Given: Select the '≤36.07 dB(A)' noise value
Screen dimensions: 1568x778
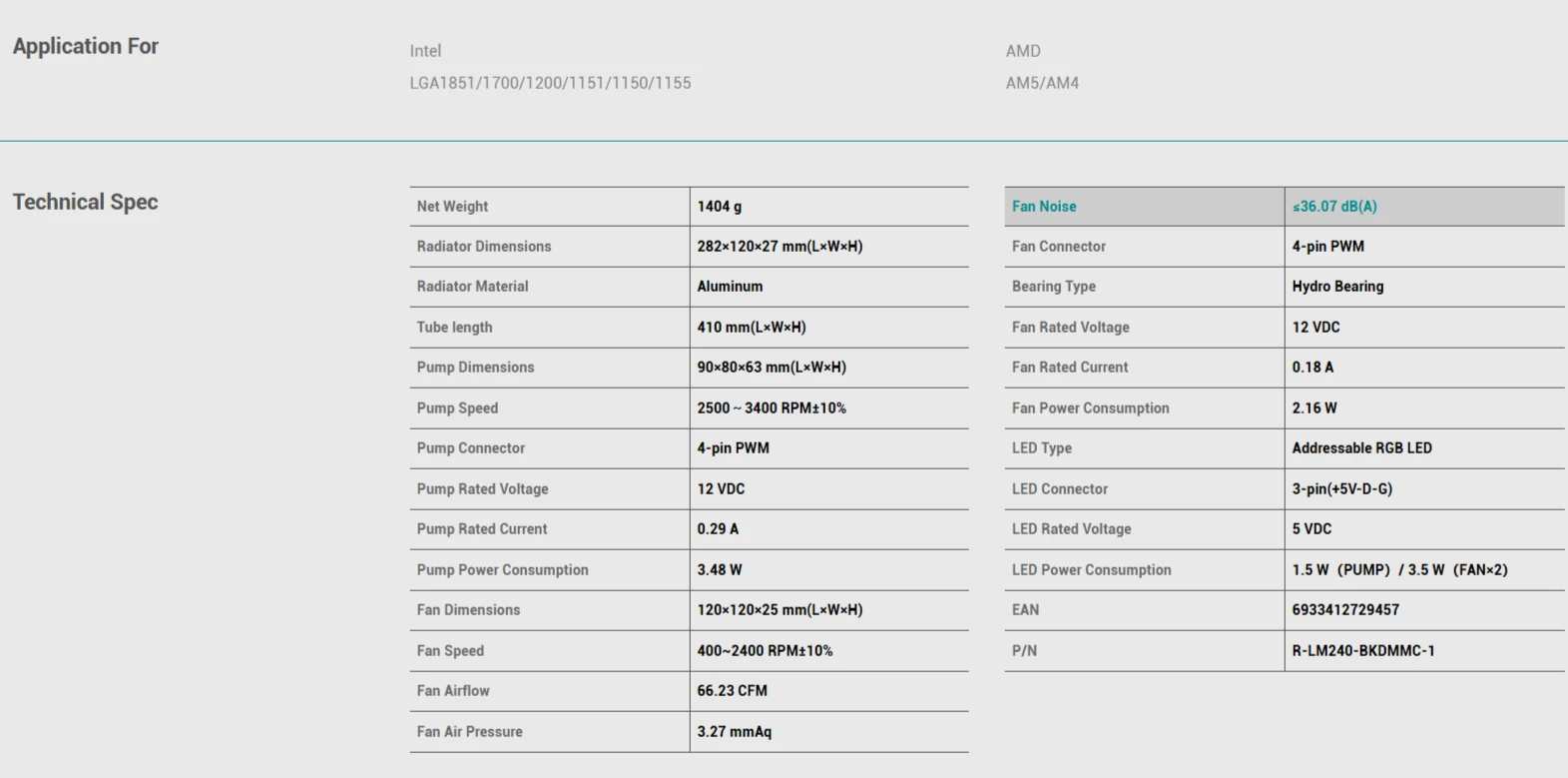Looking at the screenshot, I should click(x=1334, y=207).
